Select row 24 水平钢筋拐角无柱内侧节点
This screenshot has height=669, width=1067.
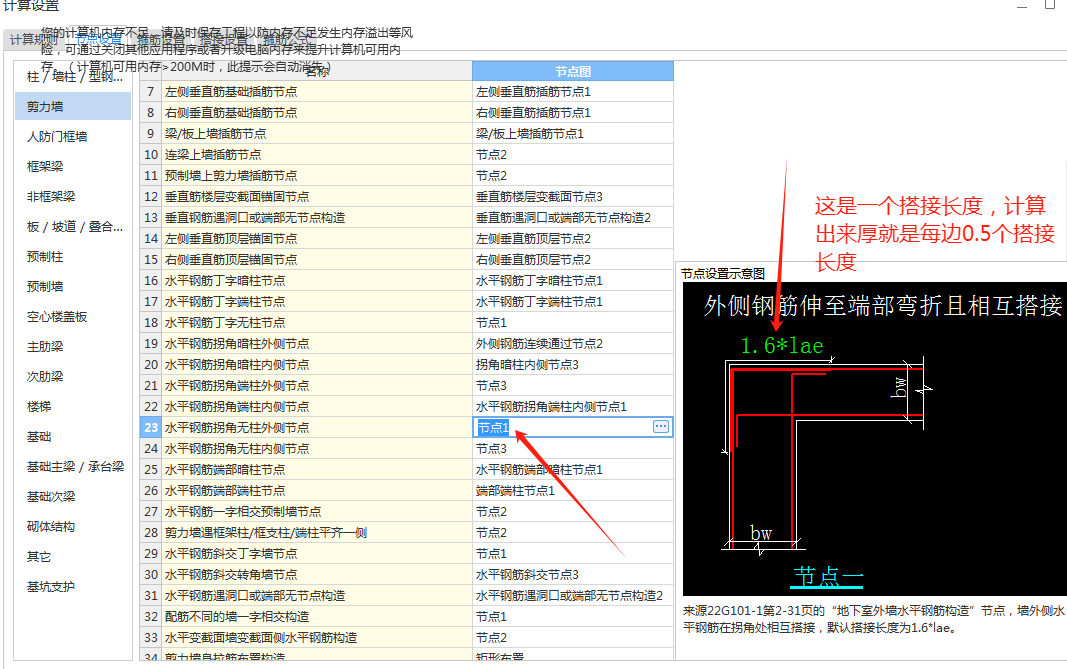[x=316, y=448]
